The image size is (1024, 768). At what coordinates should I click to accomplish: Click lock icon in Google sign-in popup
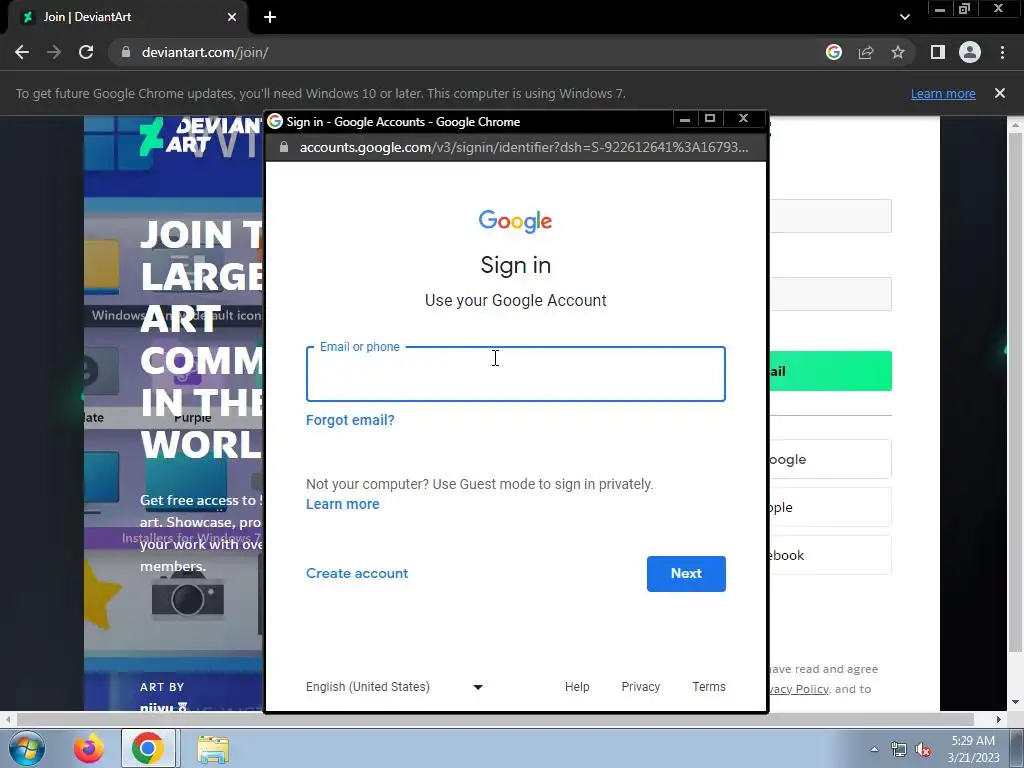pos(283,148)
